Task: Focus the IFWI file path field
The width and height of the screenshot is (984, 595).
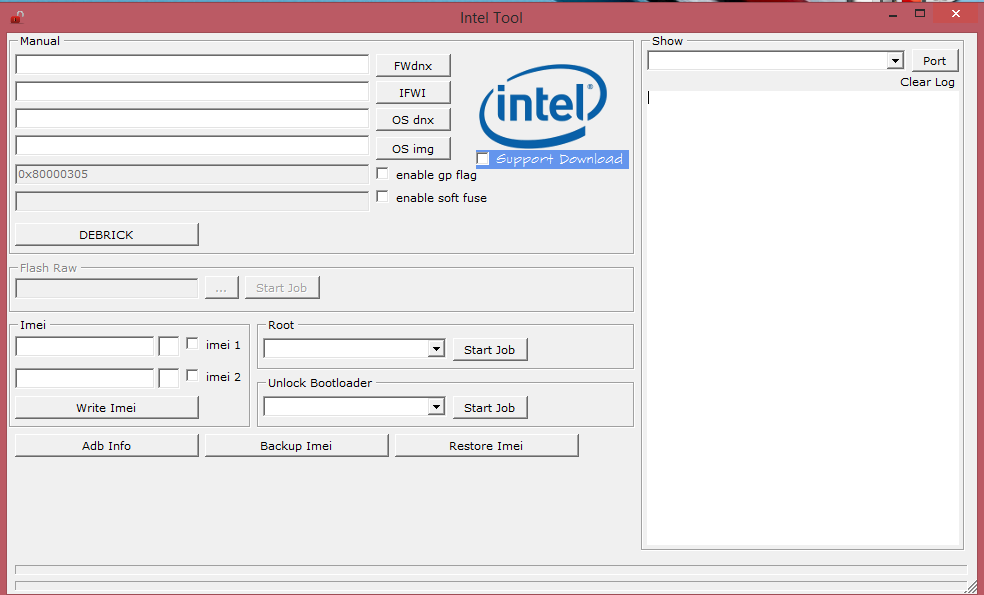Action: pyautogui.click(x=192, y=92)
